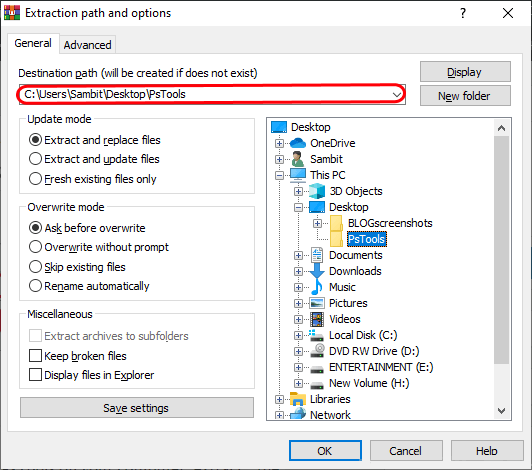Click the OneDrive cloud icon
Image resolution: width=532 pixels, height=470 pixels.
click(x=298, y=143)
